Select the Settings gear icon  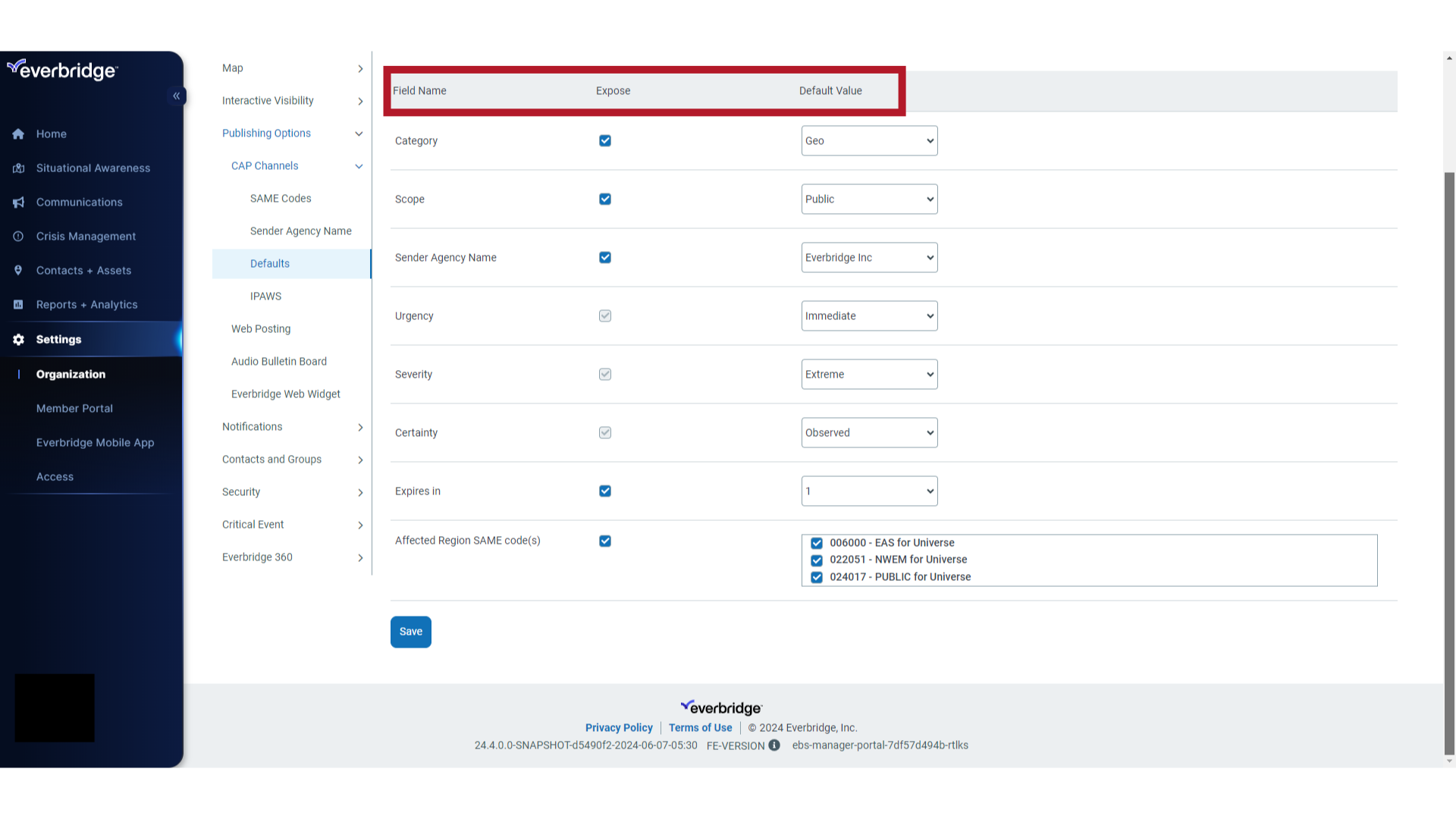click(18, 339)
